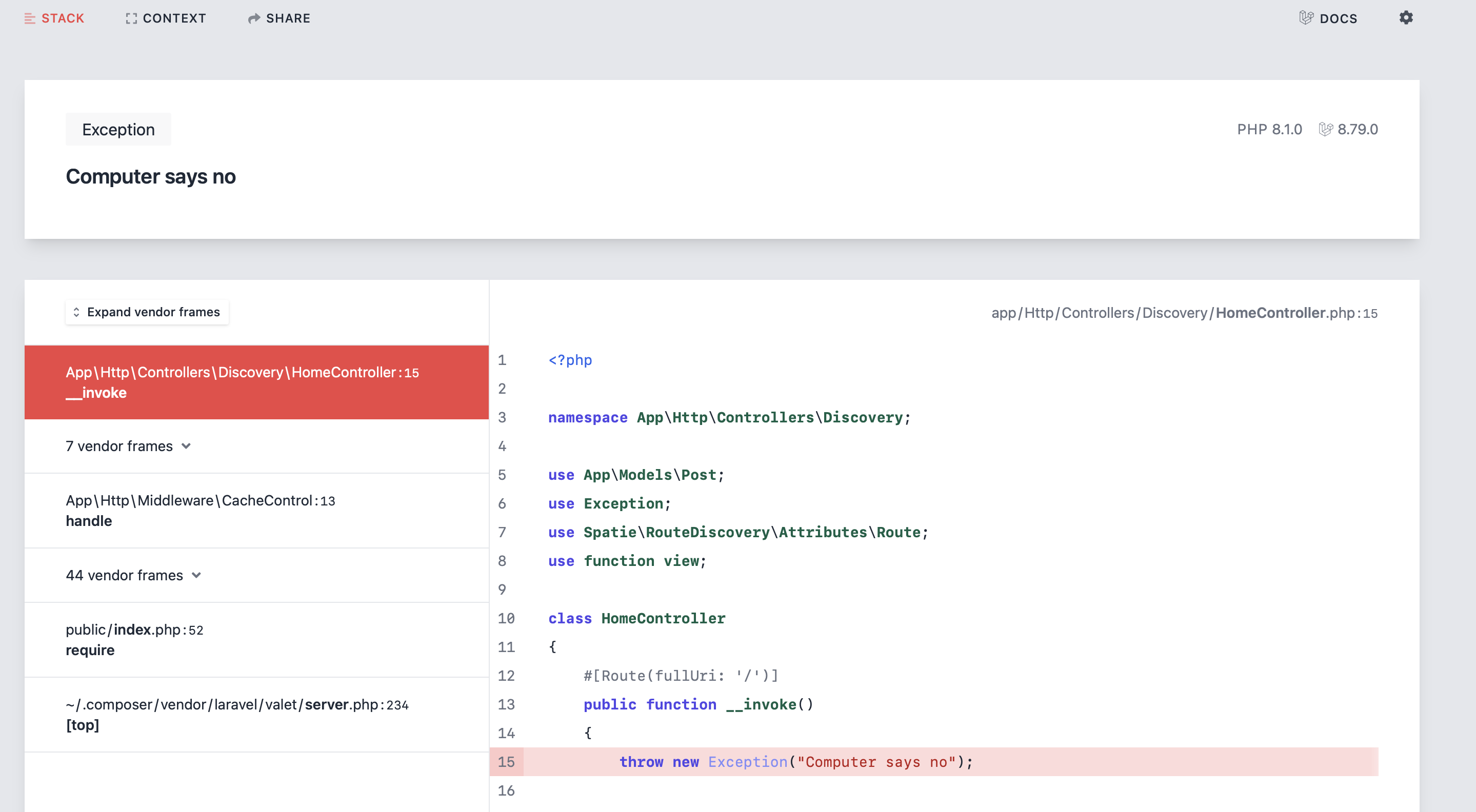Image resolution: width=1476 pixels, height=812 pixels.
Task: Click the Ignition version badge icon
Action: [1324, 129]
